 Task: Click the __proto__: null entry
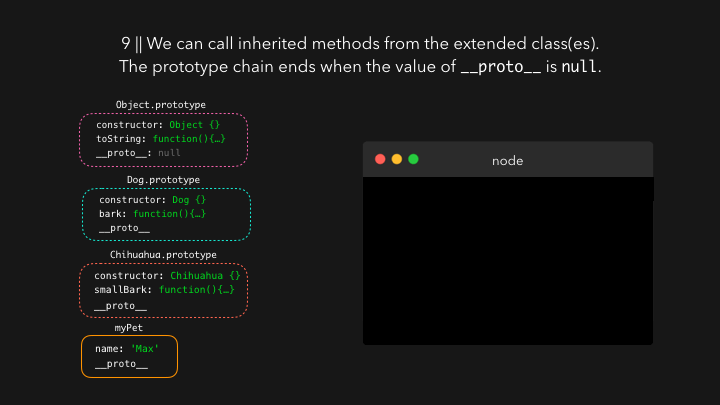pos(138,153)
